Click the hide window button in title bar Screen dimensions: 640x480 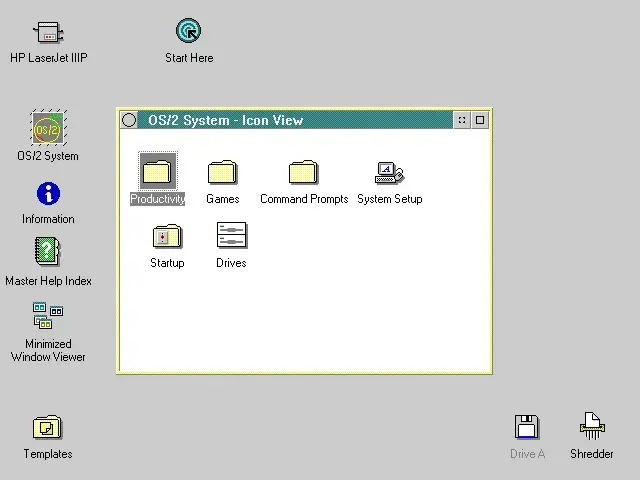click(462, 120)
